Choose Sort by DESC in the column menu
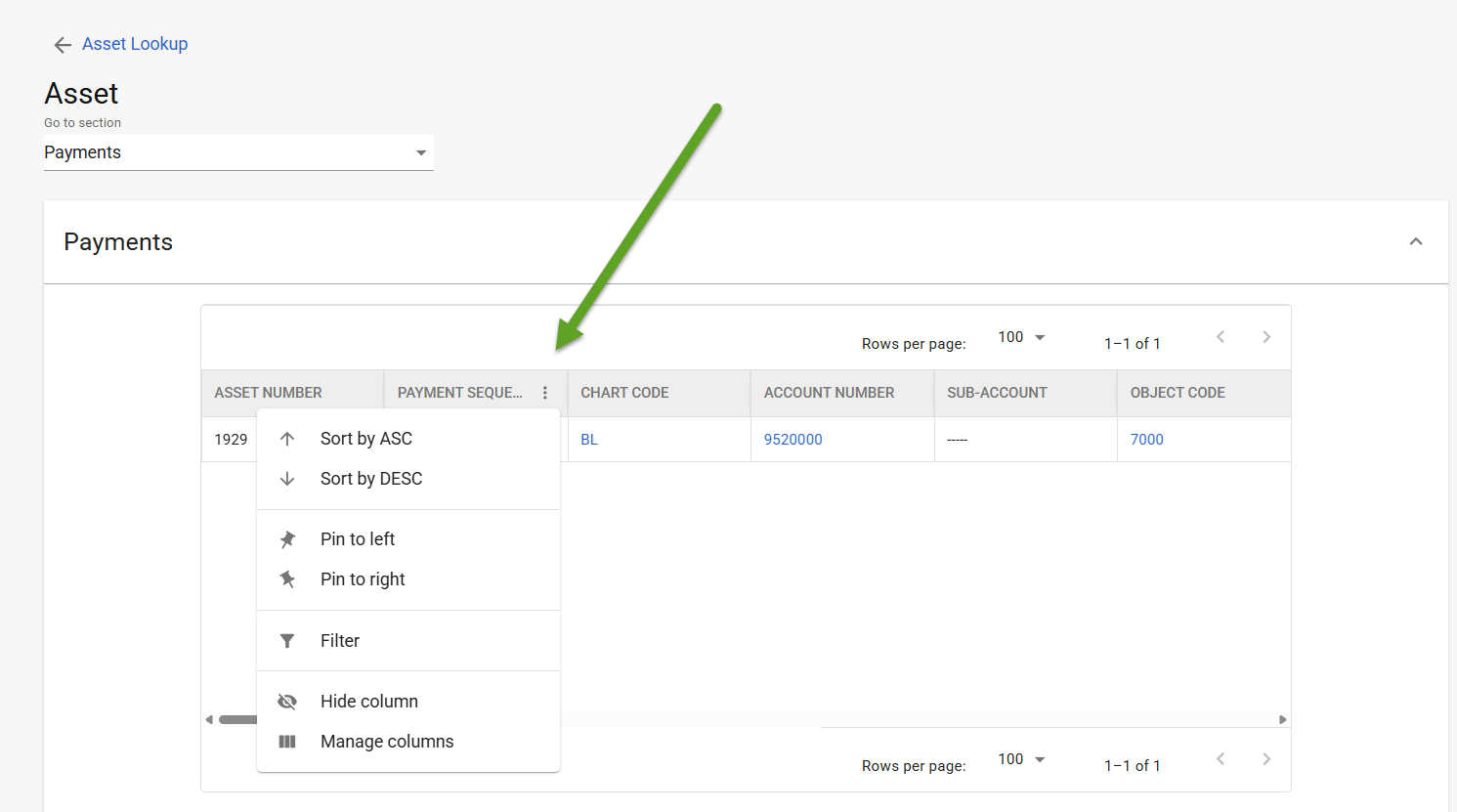This screenshot has width=1457, height=812. (x=370, y=479)
